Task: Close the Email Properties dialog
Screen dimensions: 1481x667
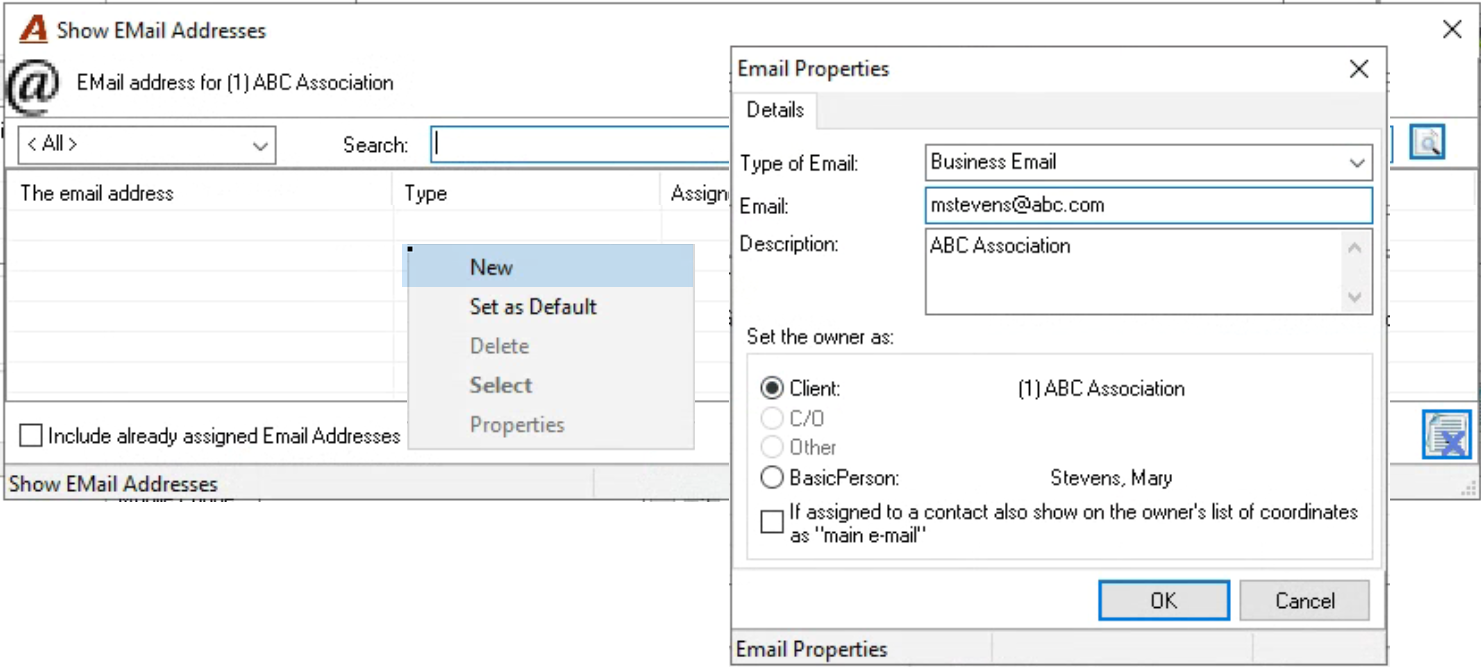Action: (1359, 69)
